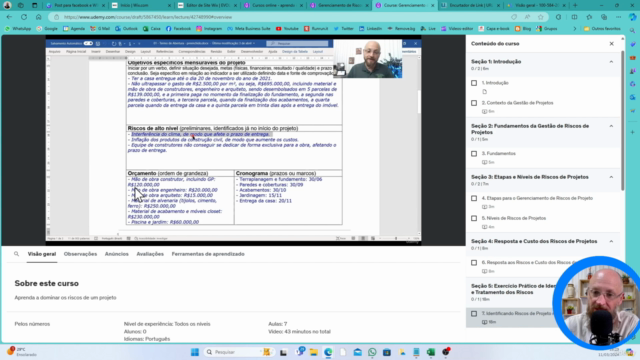Switch to the Início | Wix.com browser tab
Image resolution: width=640 pixels, height=360 pixels.
(x=141, y=5)
